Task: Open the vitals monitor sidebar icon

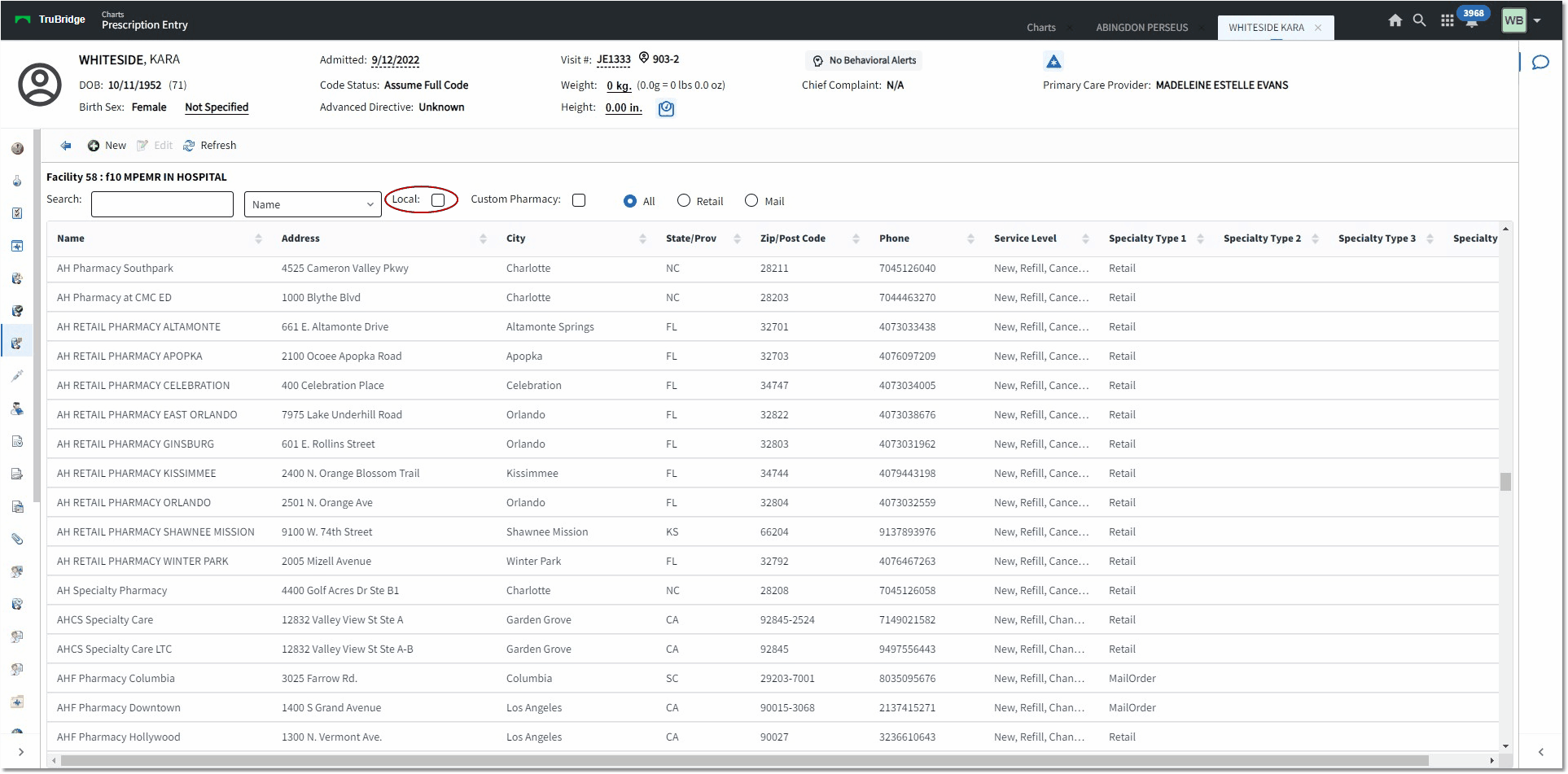Action: (17, 246)
